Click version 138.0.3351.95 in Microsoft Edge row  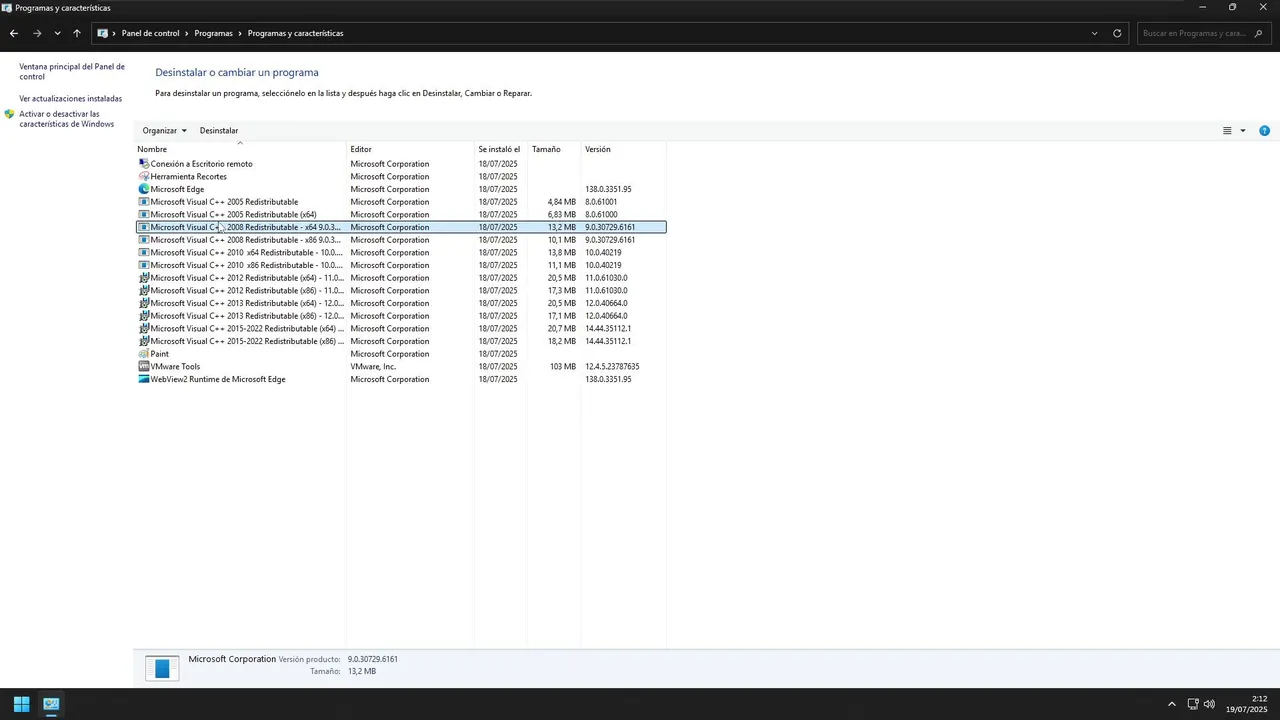pos(608,189)
